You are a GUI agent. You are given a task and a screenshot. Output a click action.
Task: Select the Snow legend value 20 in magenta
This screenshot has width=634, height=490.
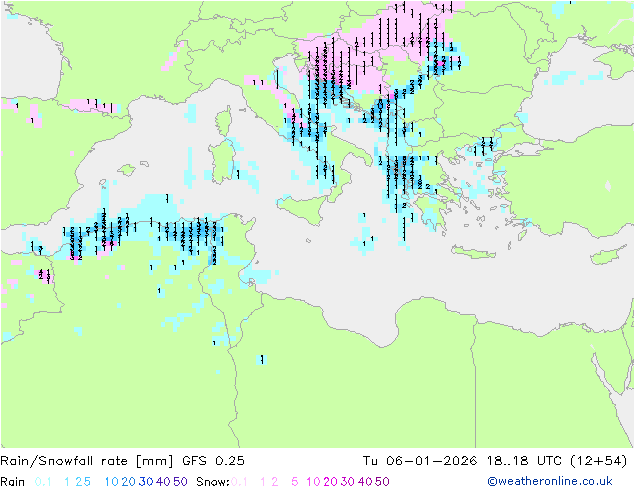tap(330, 482)
